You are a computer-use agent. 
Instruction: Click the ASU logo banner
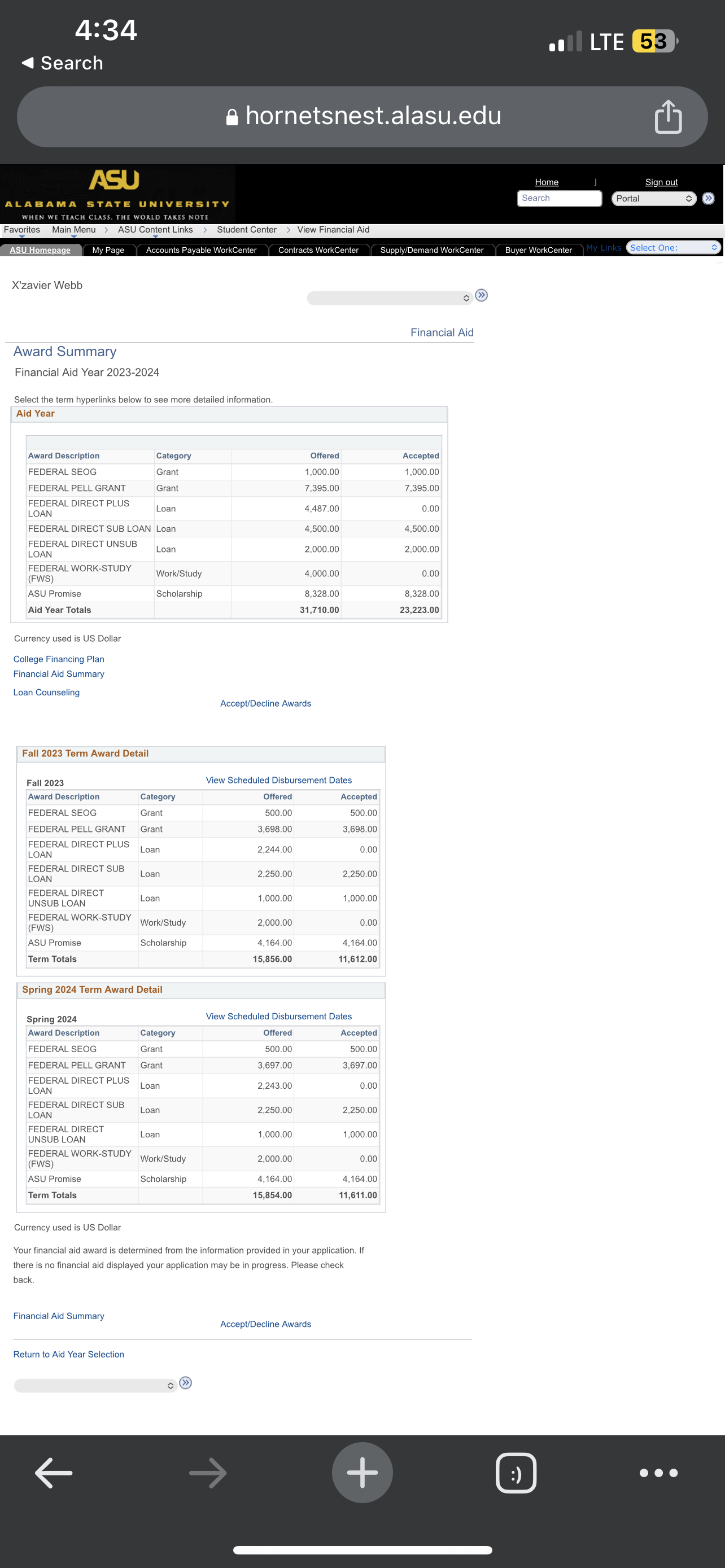point(117,194)
